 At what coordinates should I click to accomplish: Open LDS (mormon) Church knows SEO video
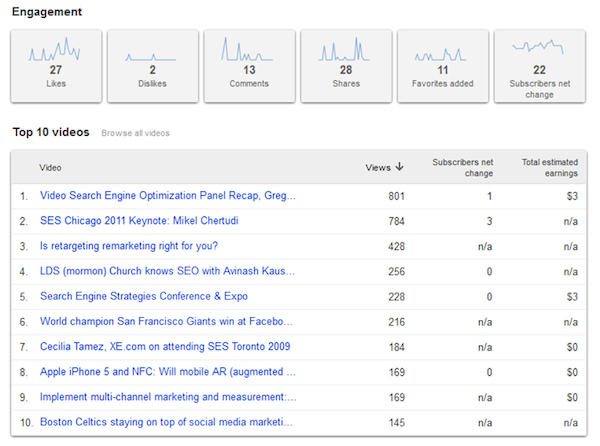tap(167, 271)
